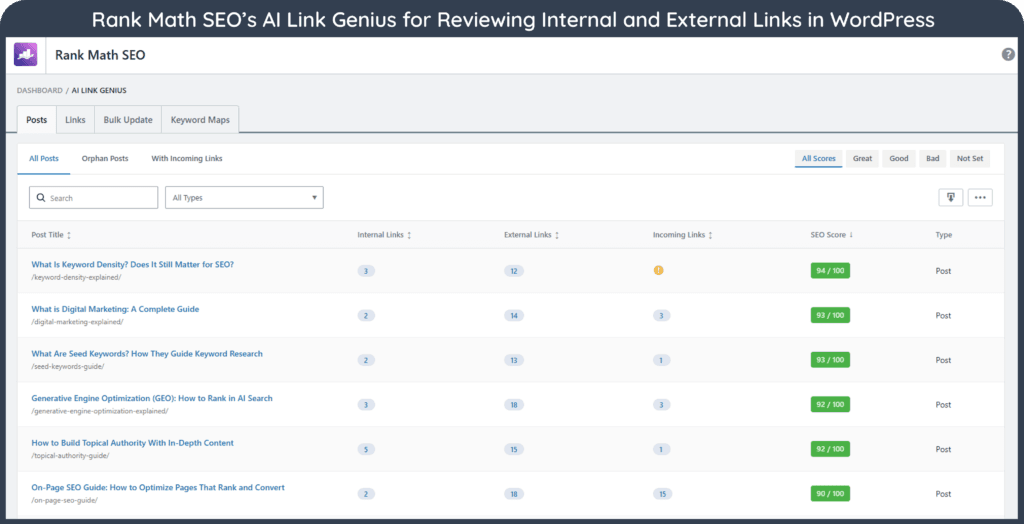The image size is (1024, 524).
Task: Click external links count 12 for Keyword Density
Action: [514, 271]
